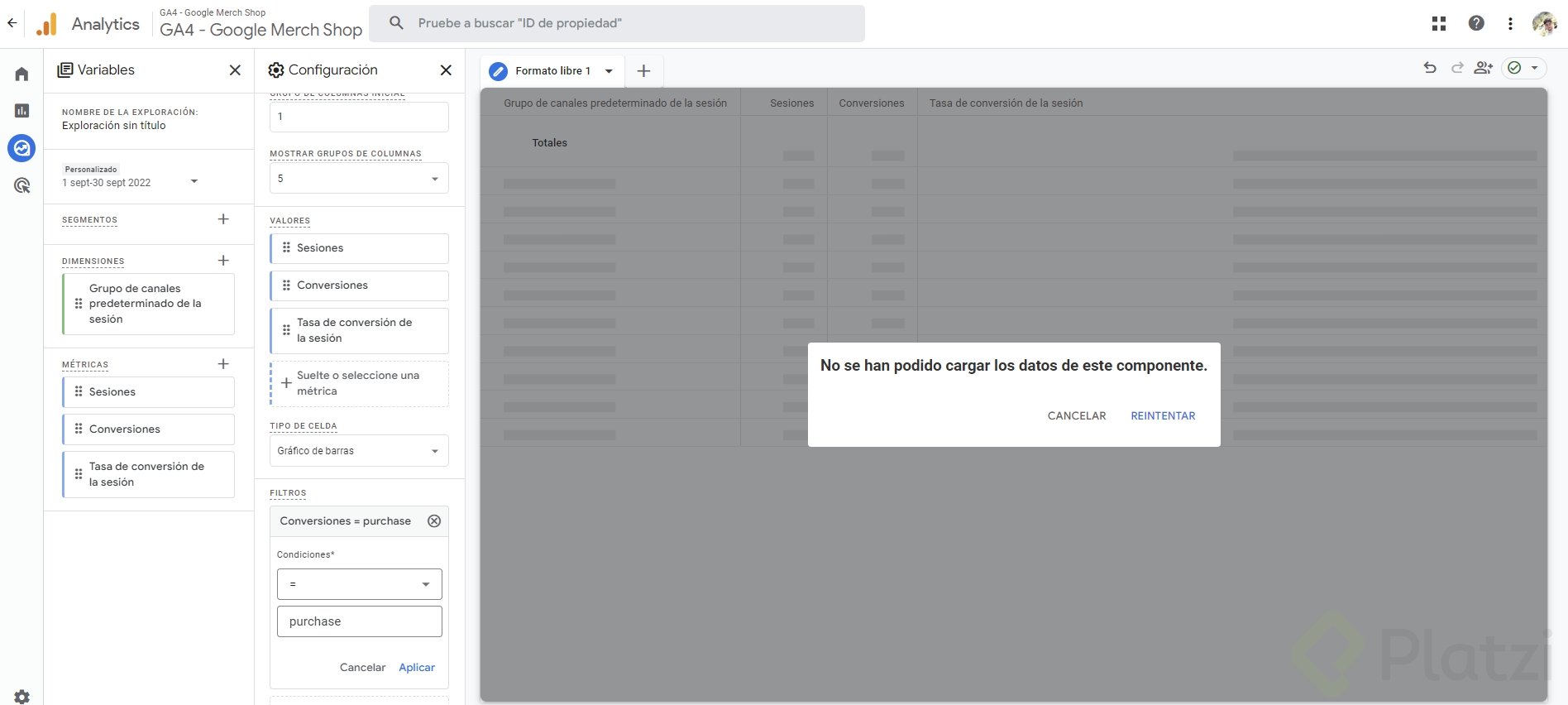Click the filter value field 'purchase'

point(360,621)
